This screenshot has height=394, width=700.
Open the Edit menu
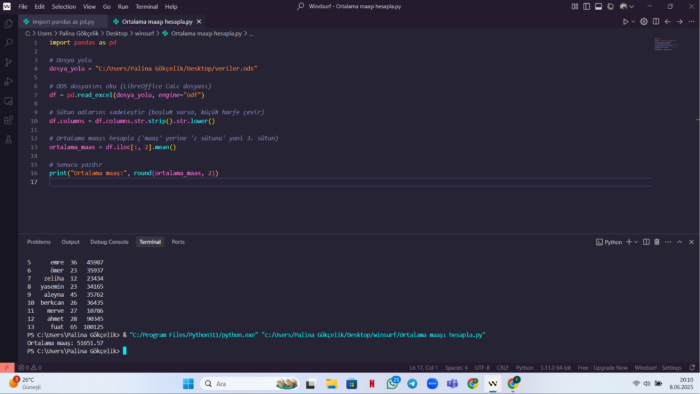pos(39,7)
